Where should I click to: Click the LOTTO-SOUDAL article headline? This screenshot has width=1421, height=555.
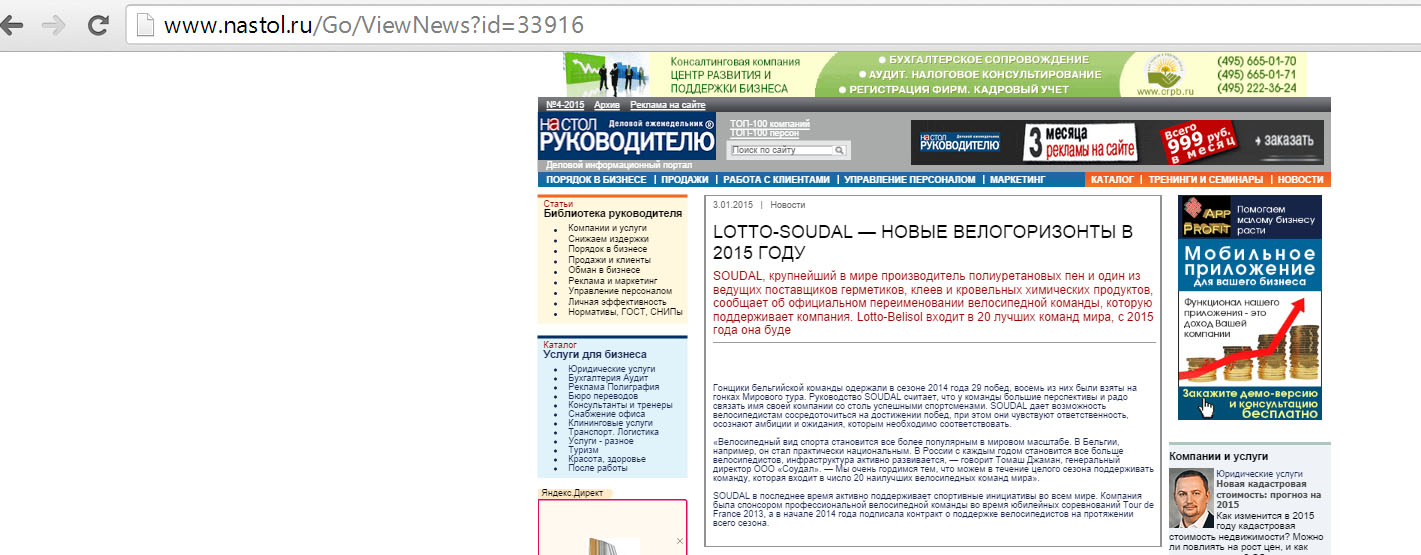pos(923,242)
